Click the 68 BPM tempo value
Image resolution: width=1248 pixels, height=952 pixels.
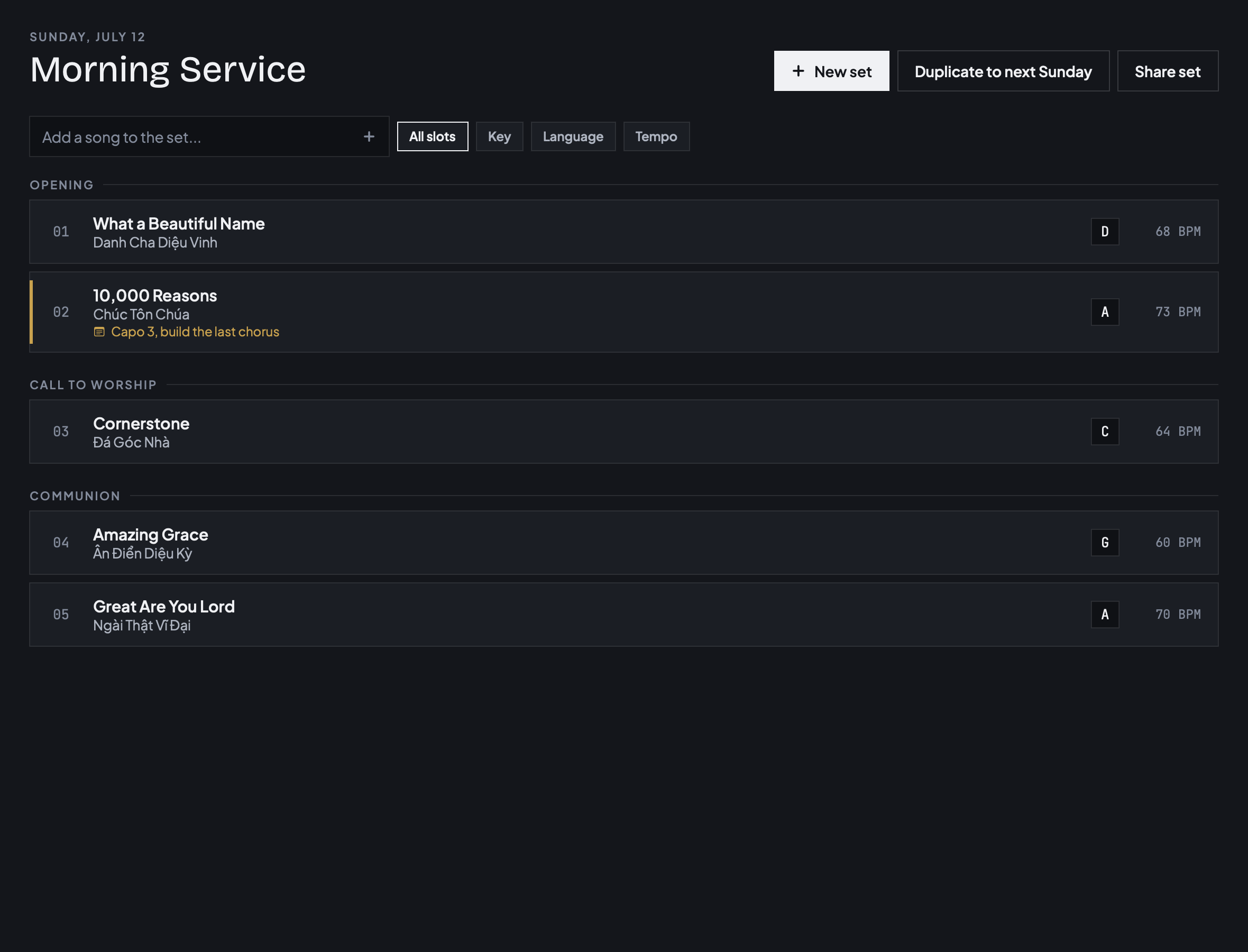point(1178,232)
